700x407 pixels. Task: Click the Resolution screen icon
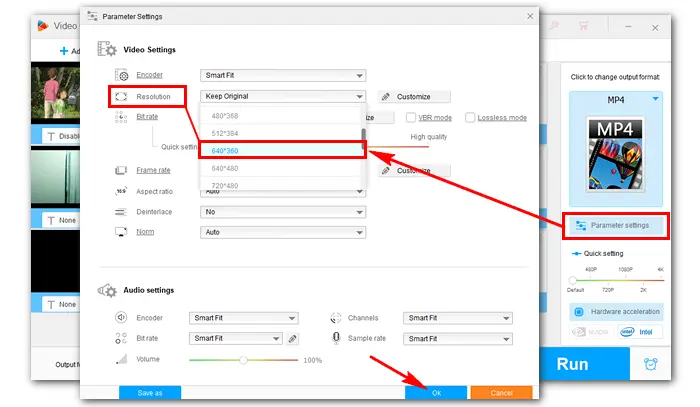click(121, 96)
